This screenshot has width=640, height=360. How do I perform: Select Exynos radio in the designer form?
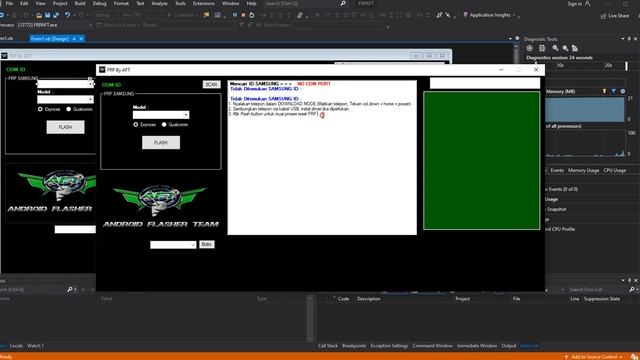(x=40, y=109)
